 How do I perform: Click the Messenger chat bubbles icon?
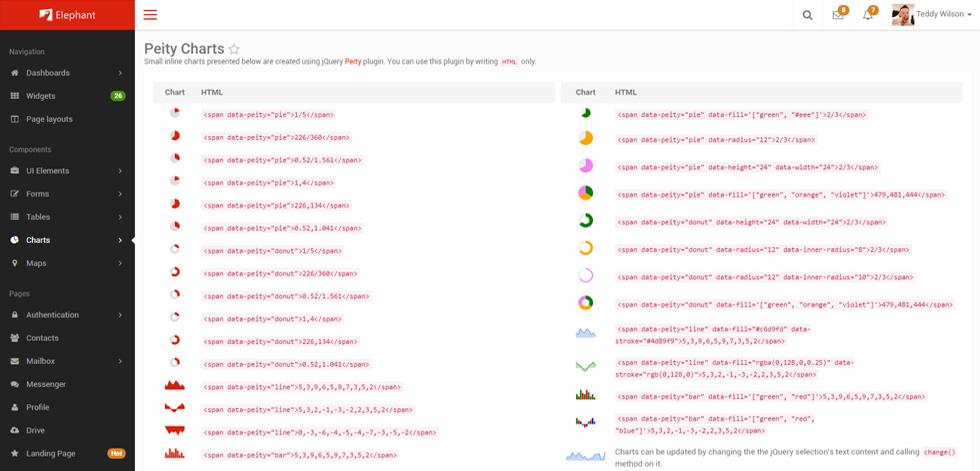pos(15,384)
